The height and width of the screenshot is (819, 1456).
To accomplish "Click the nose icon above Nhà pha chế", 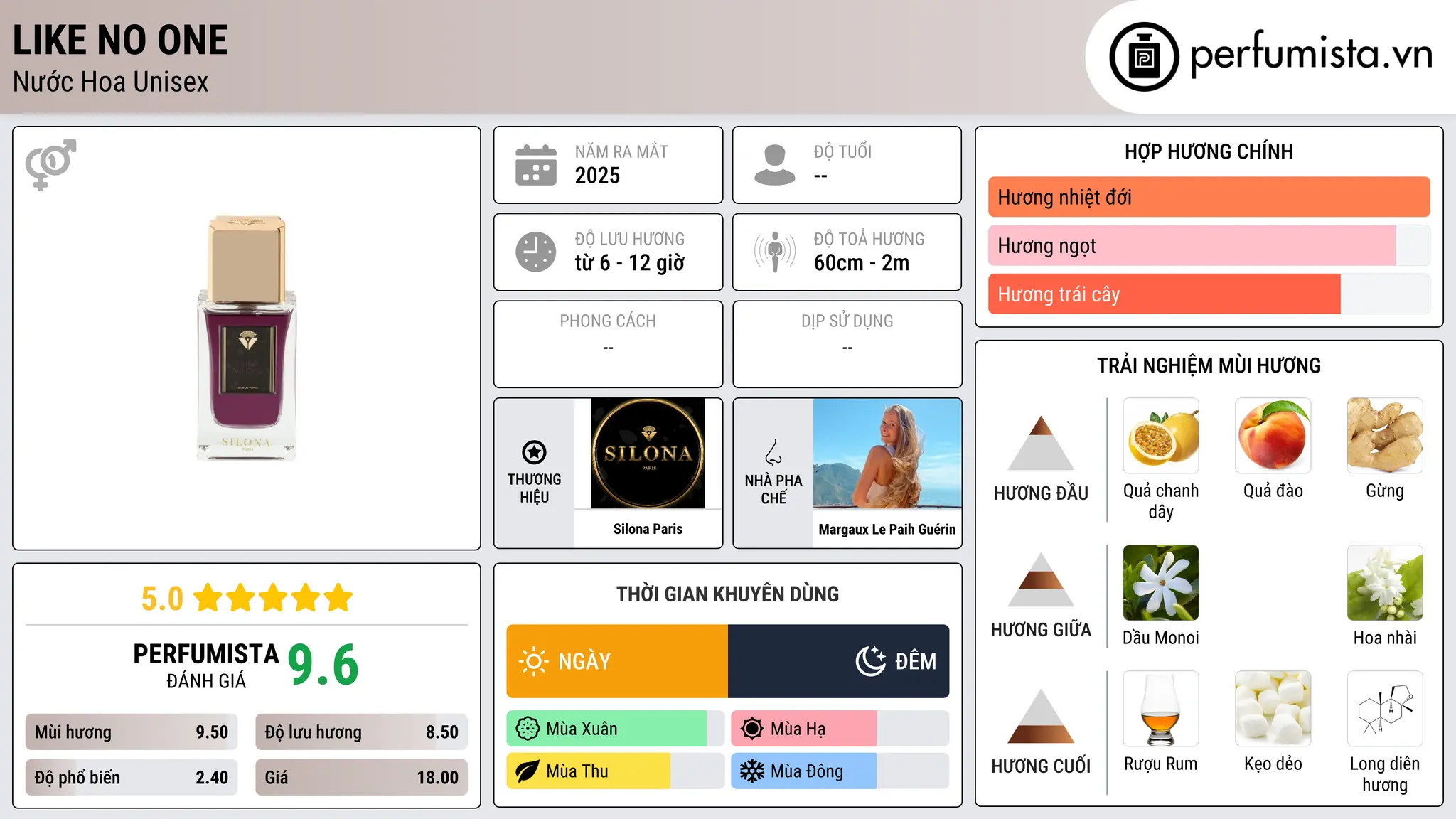I will pos(773,452).
